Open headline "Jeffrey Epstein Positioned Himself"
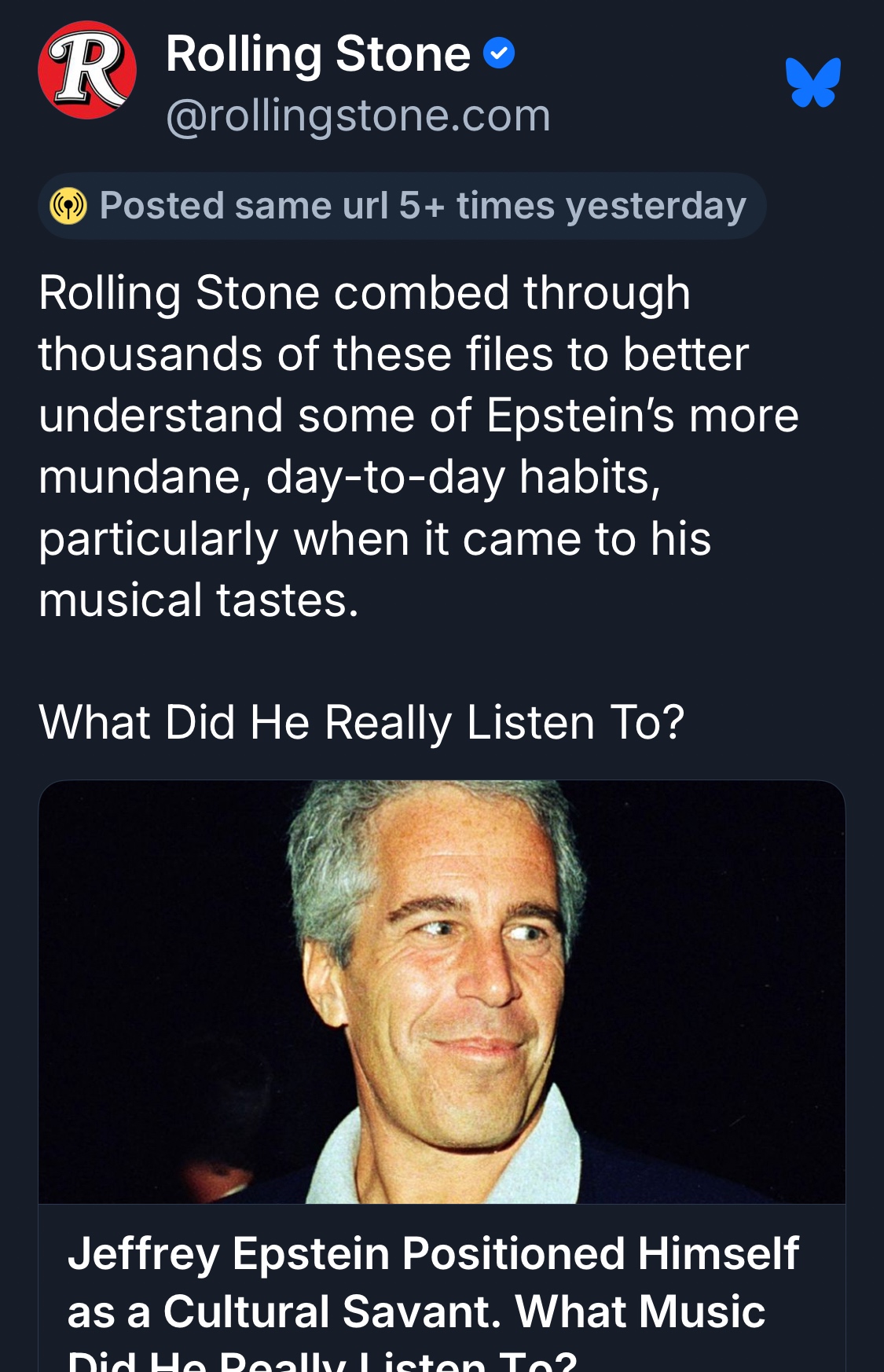The height and width of the screenshot is (1372, 884). [x=433, y=1253]
